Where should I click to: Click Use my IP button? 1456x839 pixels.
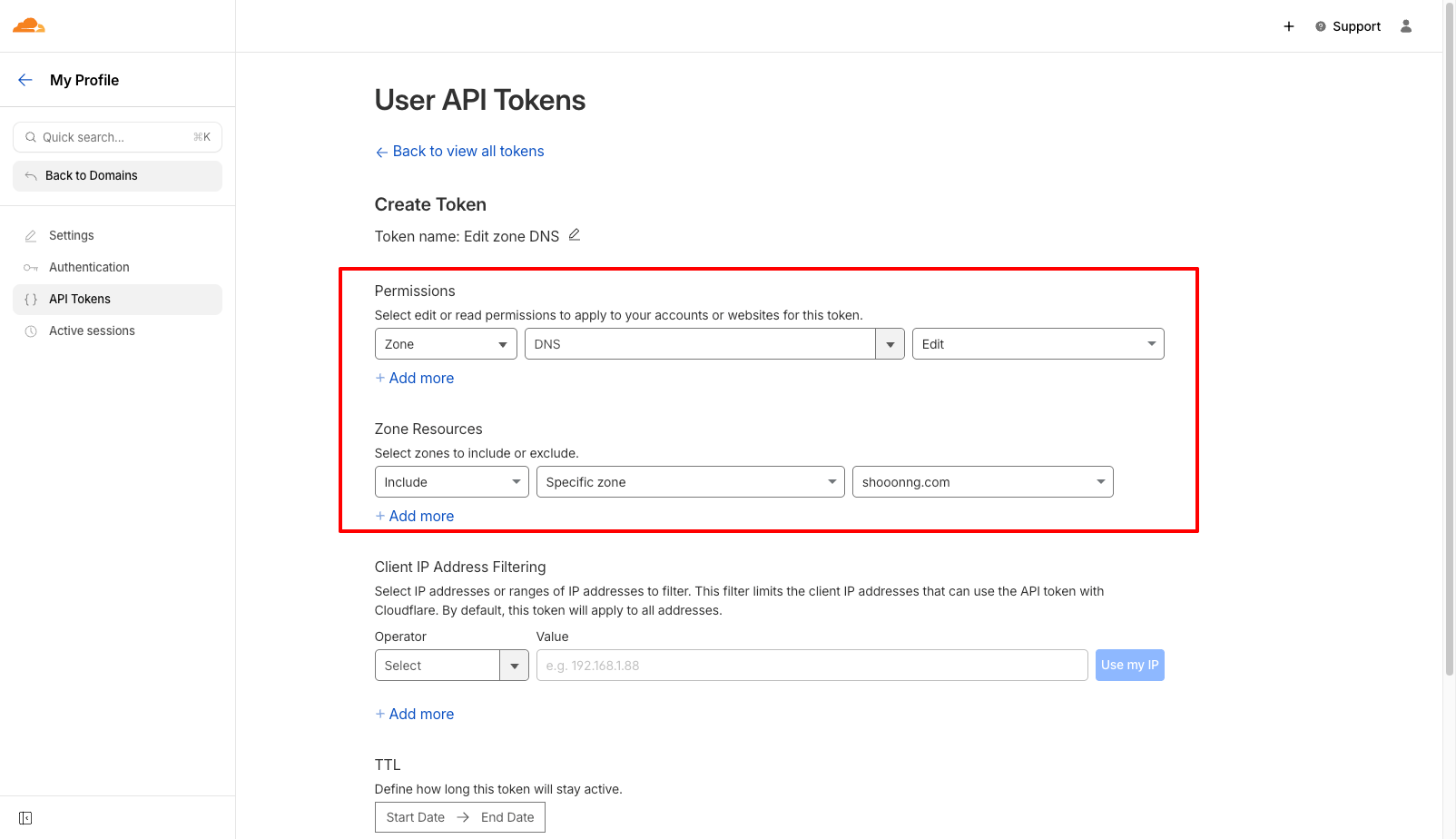pos(1130,666)
